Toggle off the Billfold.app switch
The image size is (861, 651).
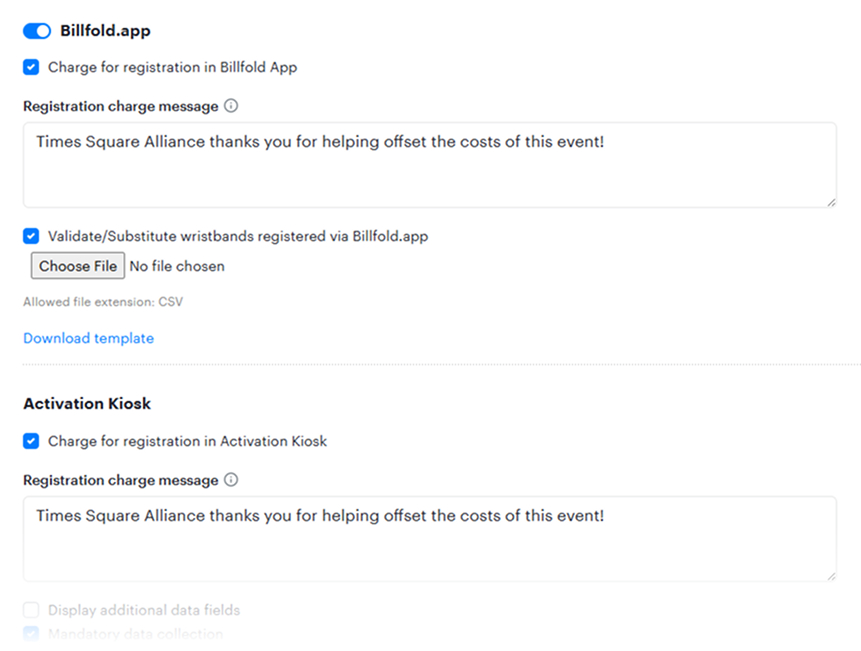tap(36, 30)
